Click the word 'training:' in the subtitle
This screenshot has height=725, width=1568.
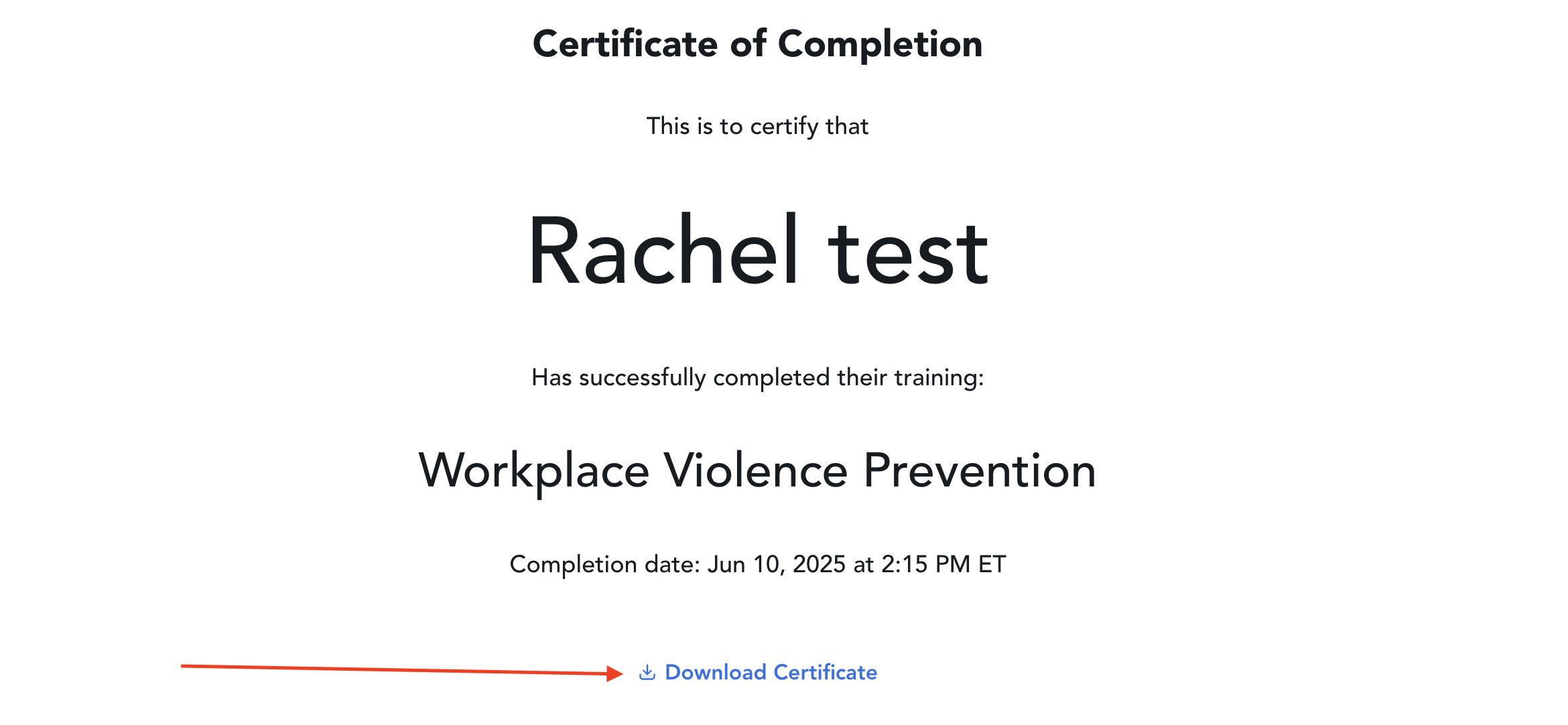click(x=939, y=377)
